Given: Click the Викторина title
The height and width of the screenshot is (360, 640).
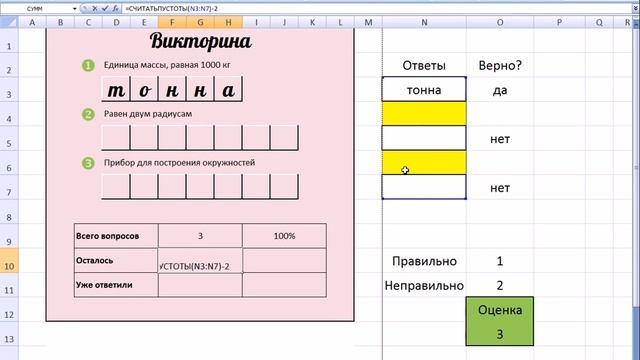Looking at the screenshot, I should pos(200,41).
